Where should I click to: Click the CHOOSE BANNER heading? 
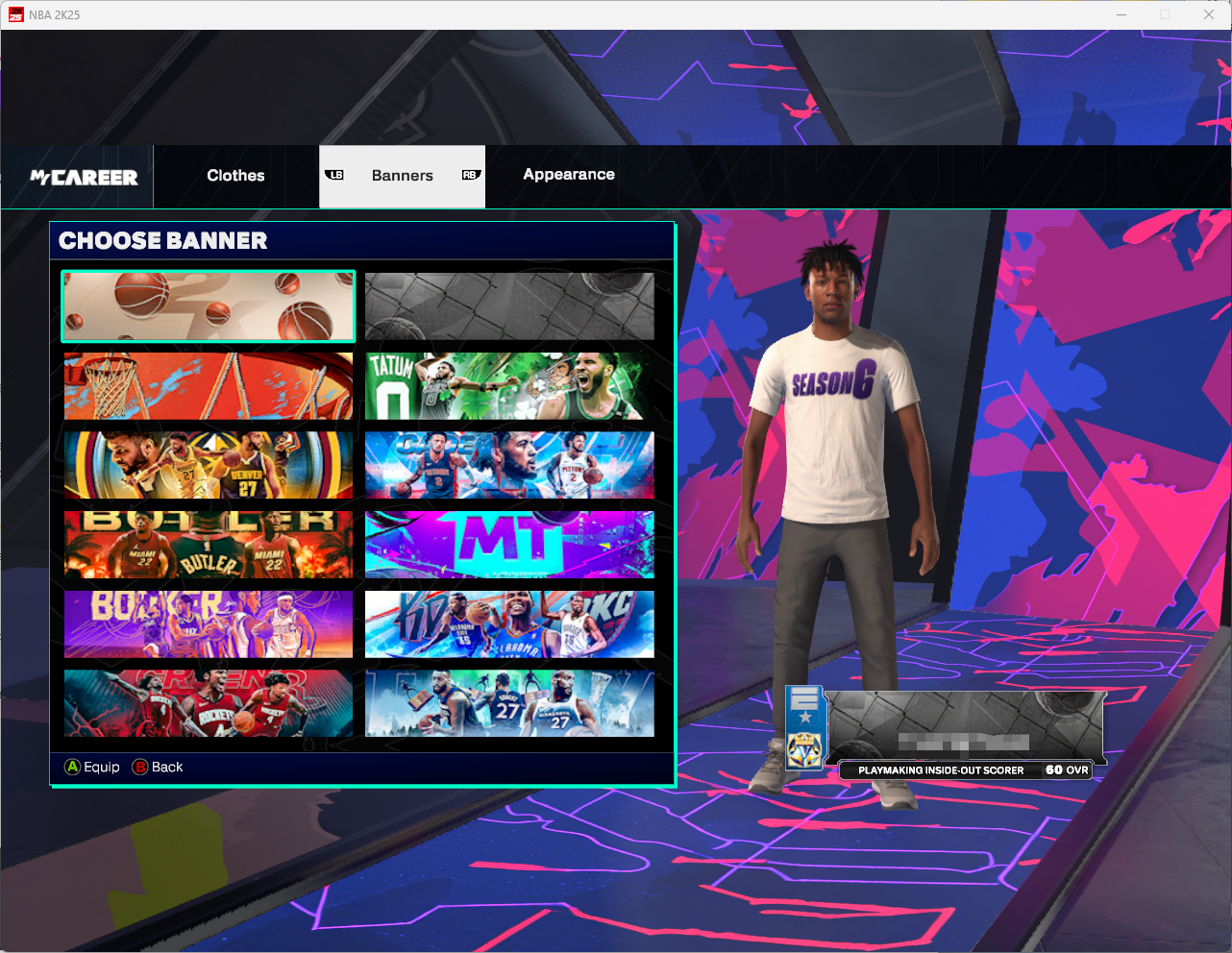[x=163, y=241]
